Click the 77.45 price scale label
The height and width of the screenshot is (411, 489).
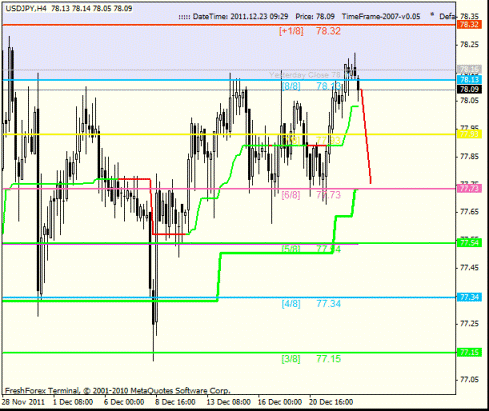pos(469,268)
